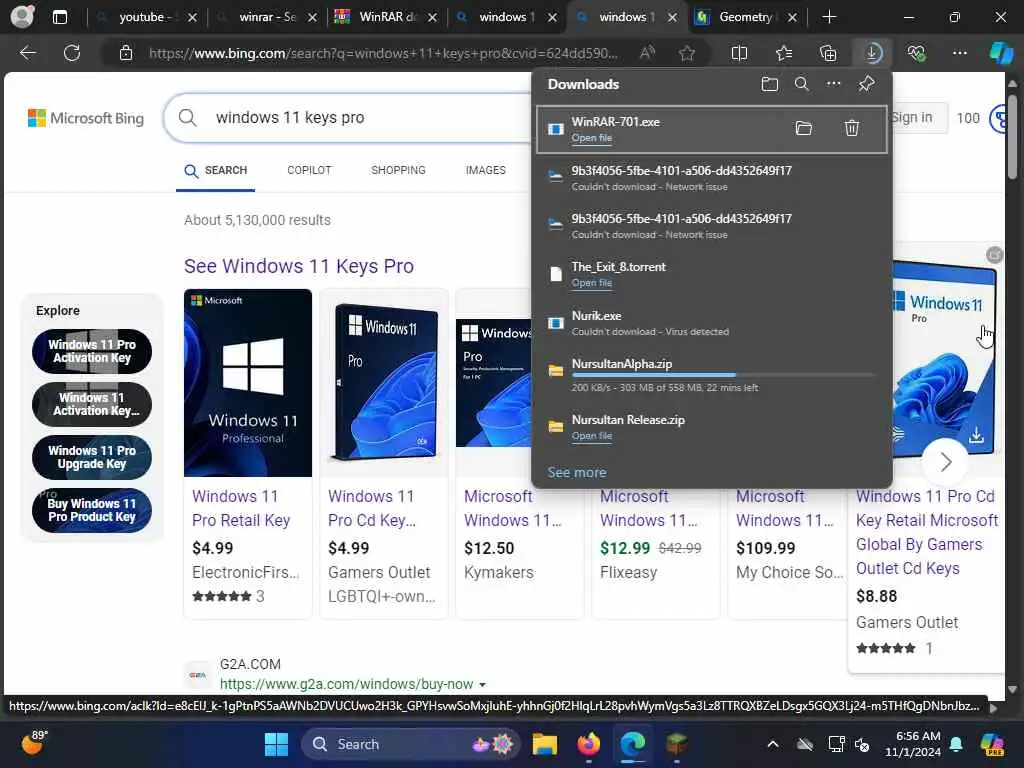Click Windows taskbar Search box

(x=410, y=744)
